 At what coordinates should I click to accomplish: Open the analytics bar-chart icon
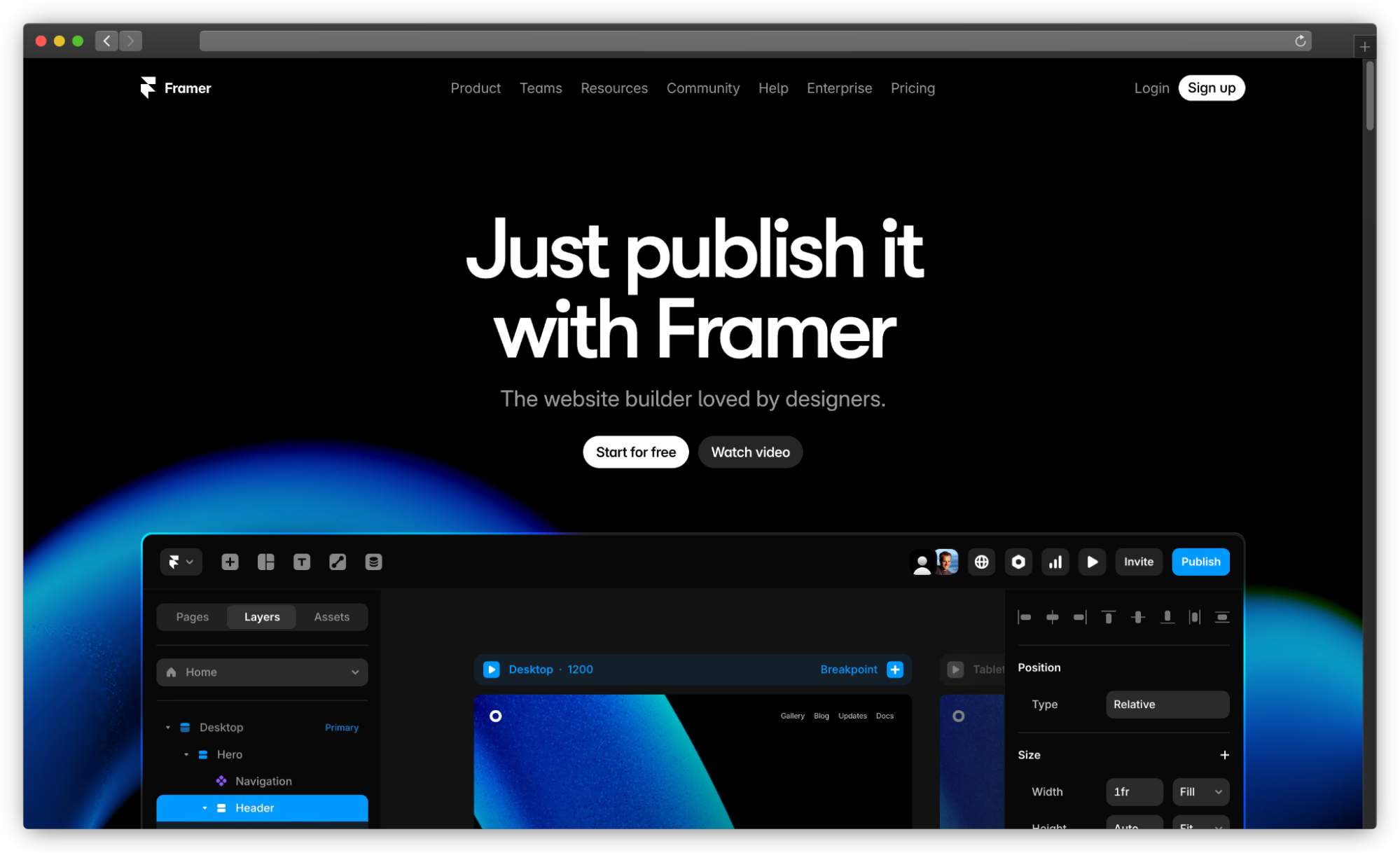point(1055,562)
